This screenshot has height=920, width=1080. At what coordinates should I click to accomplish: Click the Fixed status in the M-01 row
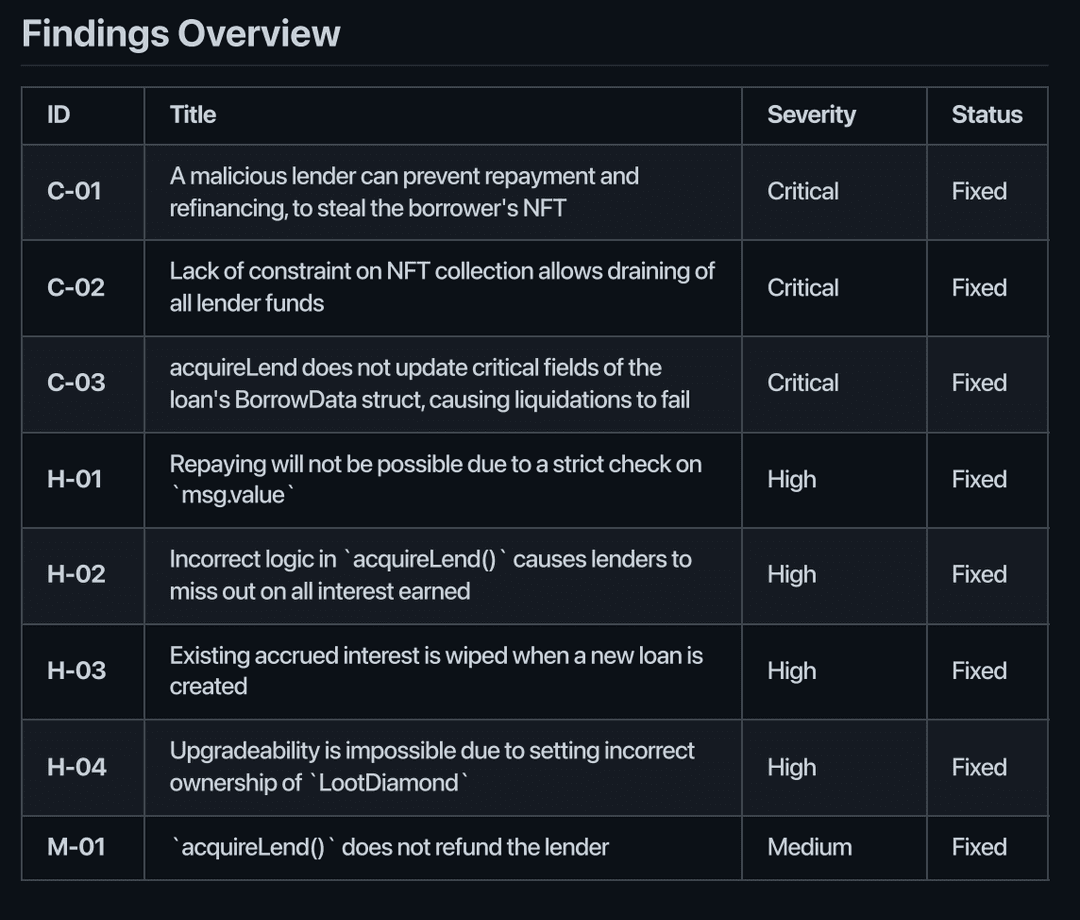pyautogui.click(x=979, y=847)
